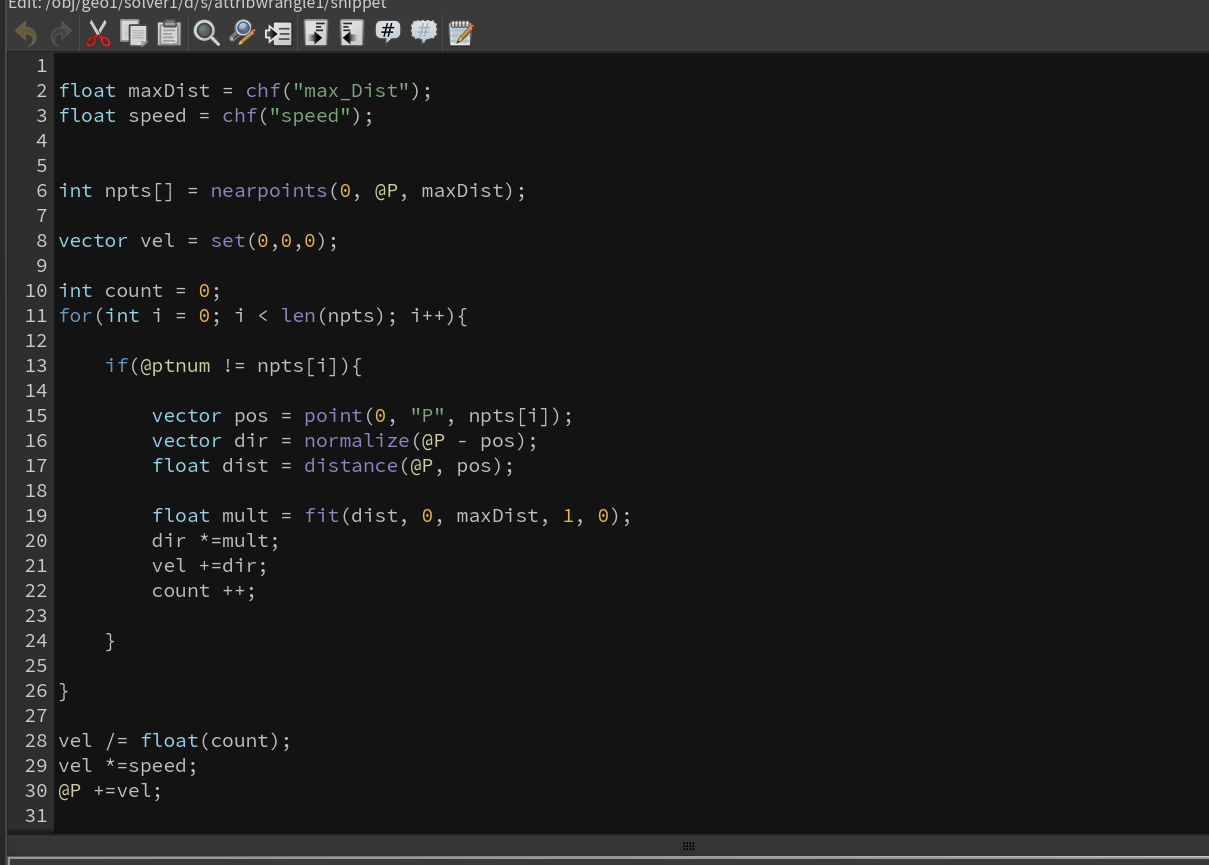
Task: Click the "speed" string literal on line 3
Action: [x=310, y=116]
